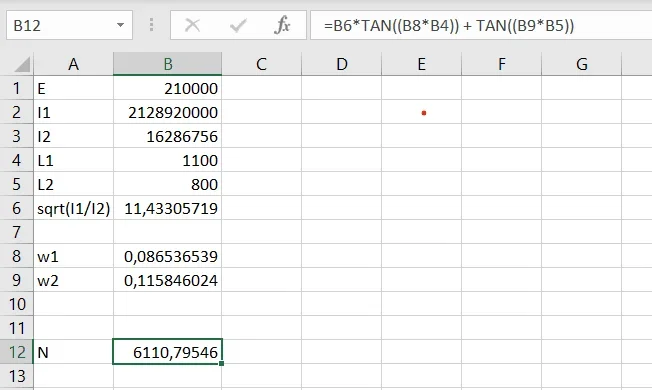Select row 5 header
Screen dimensions: 652x390
pos(17,184)
